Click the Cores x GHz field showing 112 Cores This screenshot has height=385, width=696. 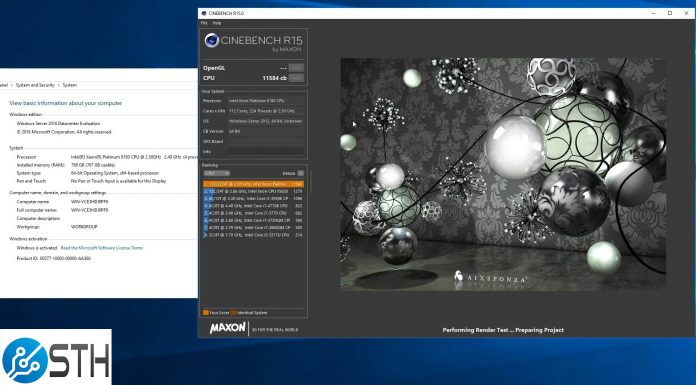265,111
